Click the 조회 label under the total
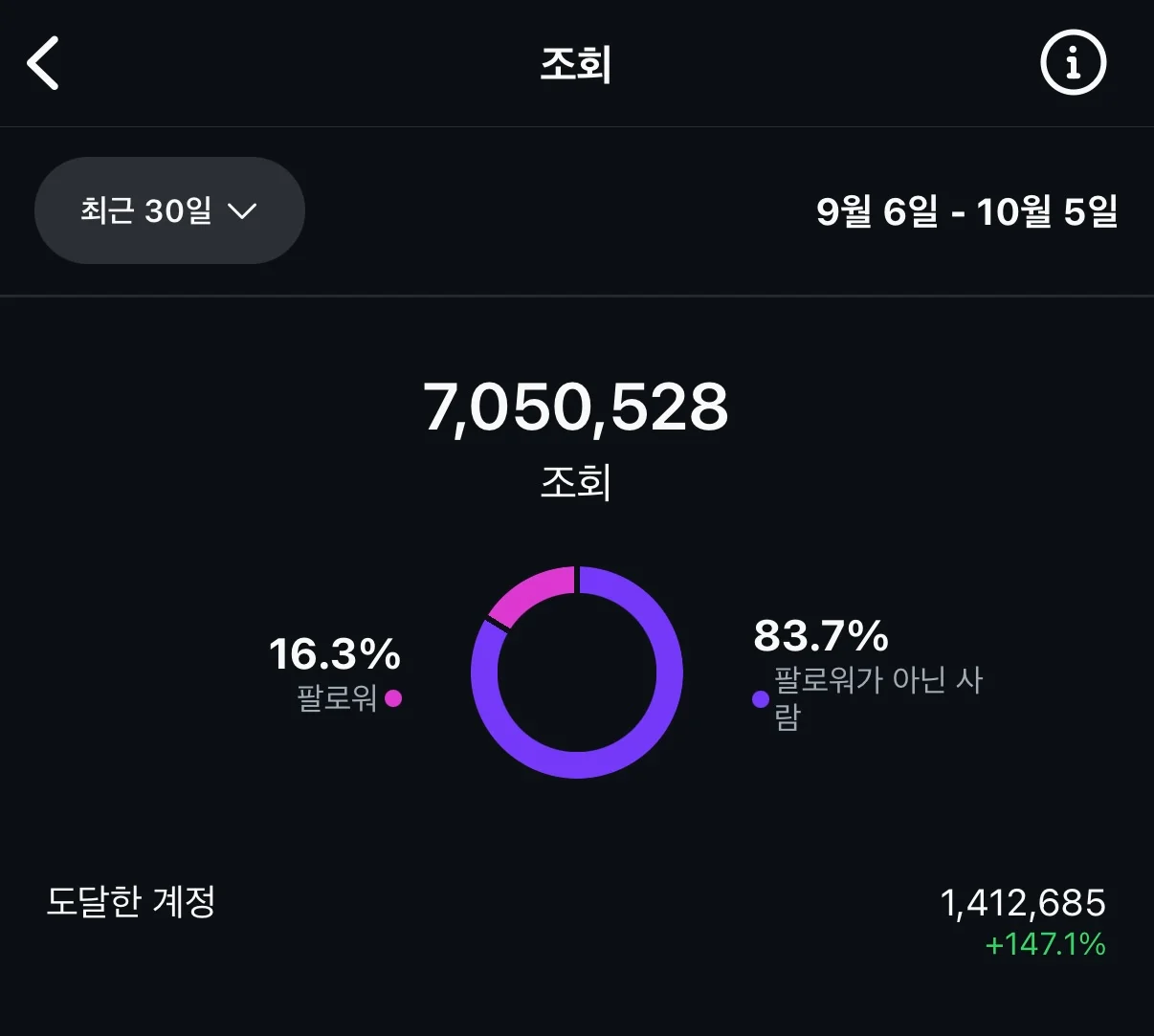The height and width of the screenshot is (1036, 1154). click(x=576, y=481)
